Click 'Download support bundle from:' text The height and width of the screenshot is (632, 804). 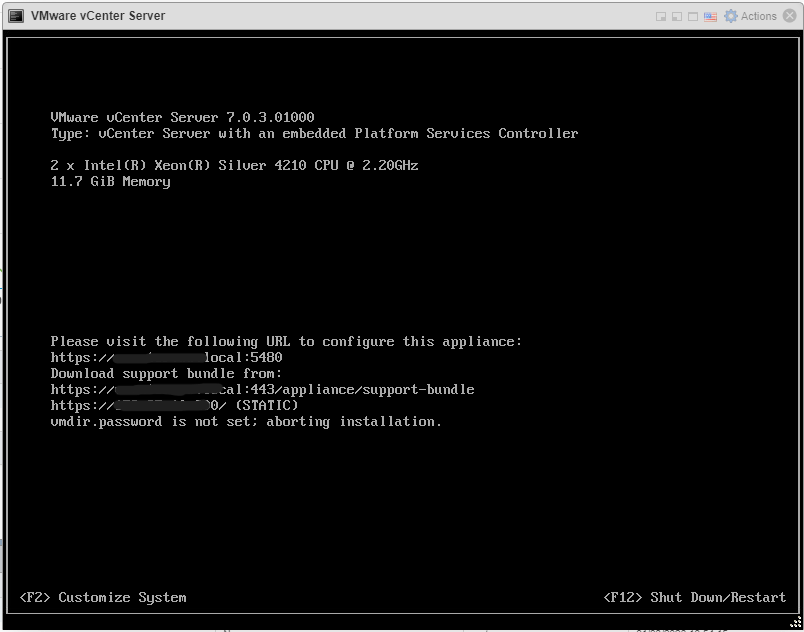(166, 373)
